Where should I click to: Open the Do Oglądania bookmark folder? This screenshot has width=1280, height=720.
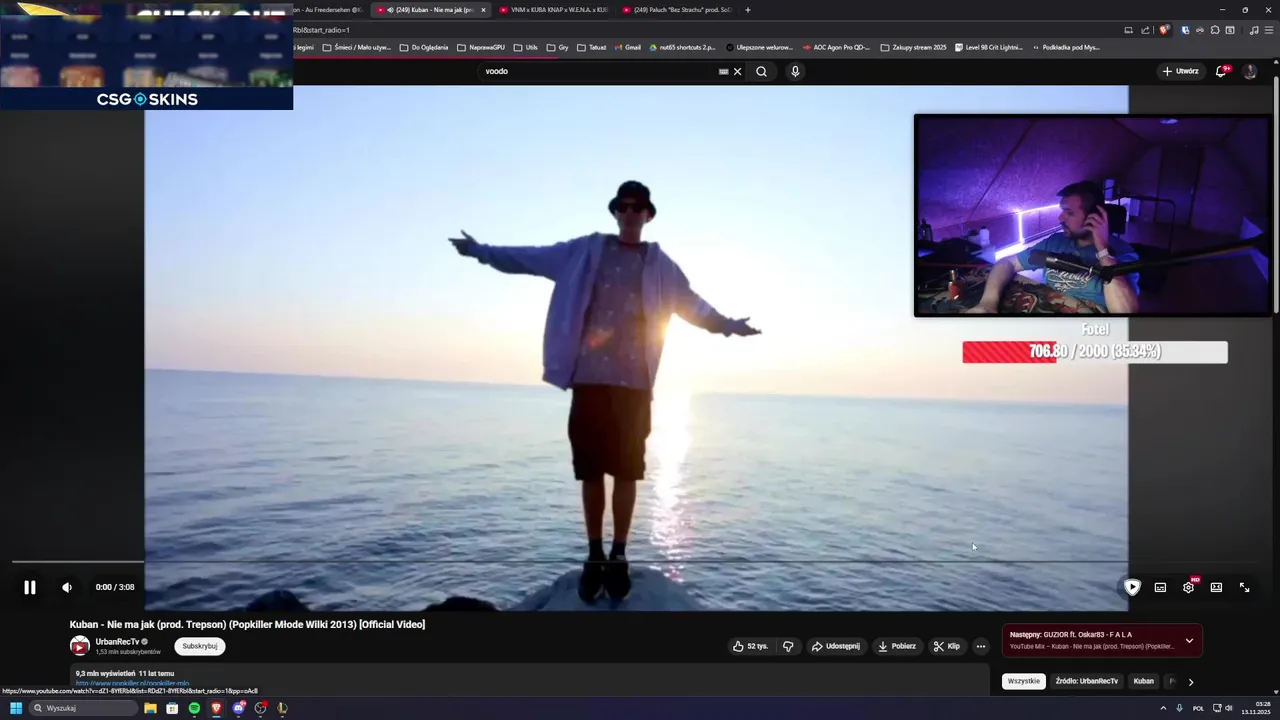click(424, 47)
